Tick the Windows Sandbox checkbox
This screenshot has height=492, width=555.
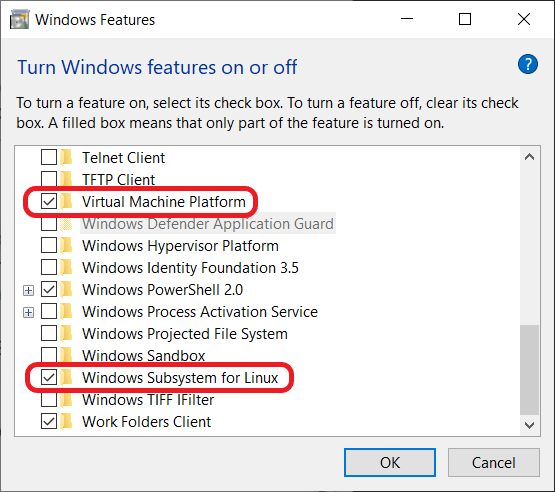[x=49, y=355]
